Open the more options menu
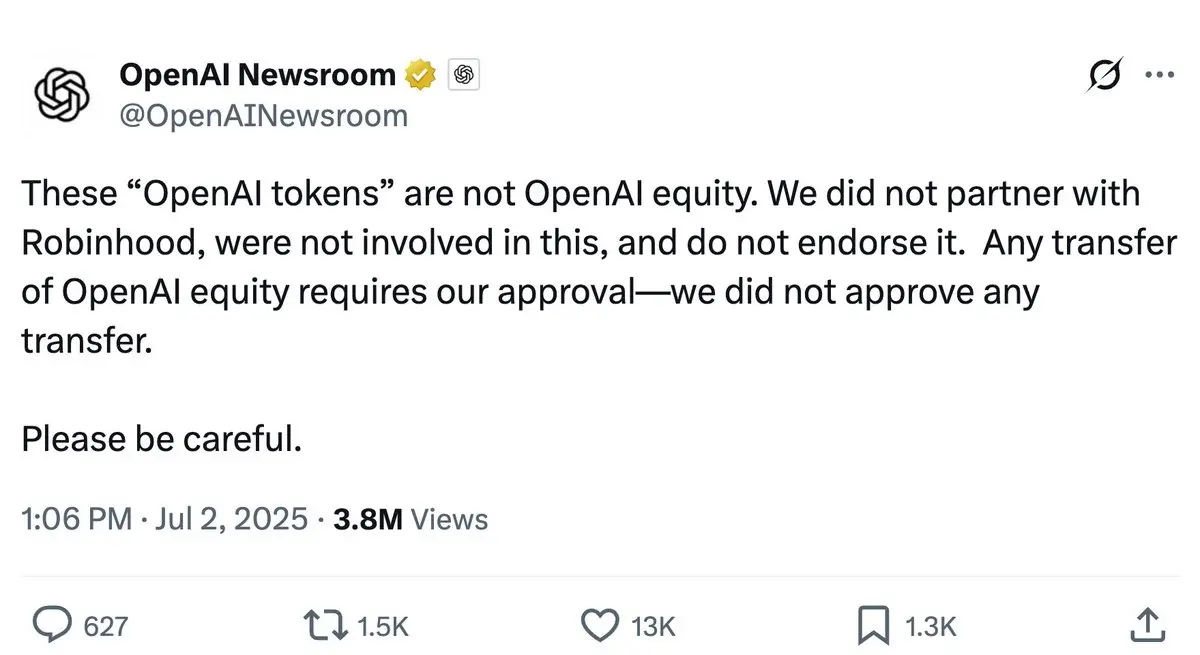 [x=1159, y=73]
